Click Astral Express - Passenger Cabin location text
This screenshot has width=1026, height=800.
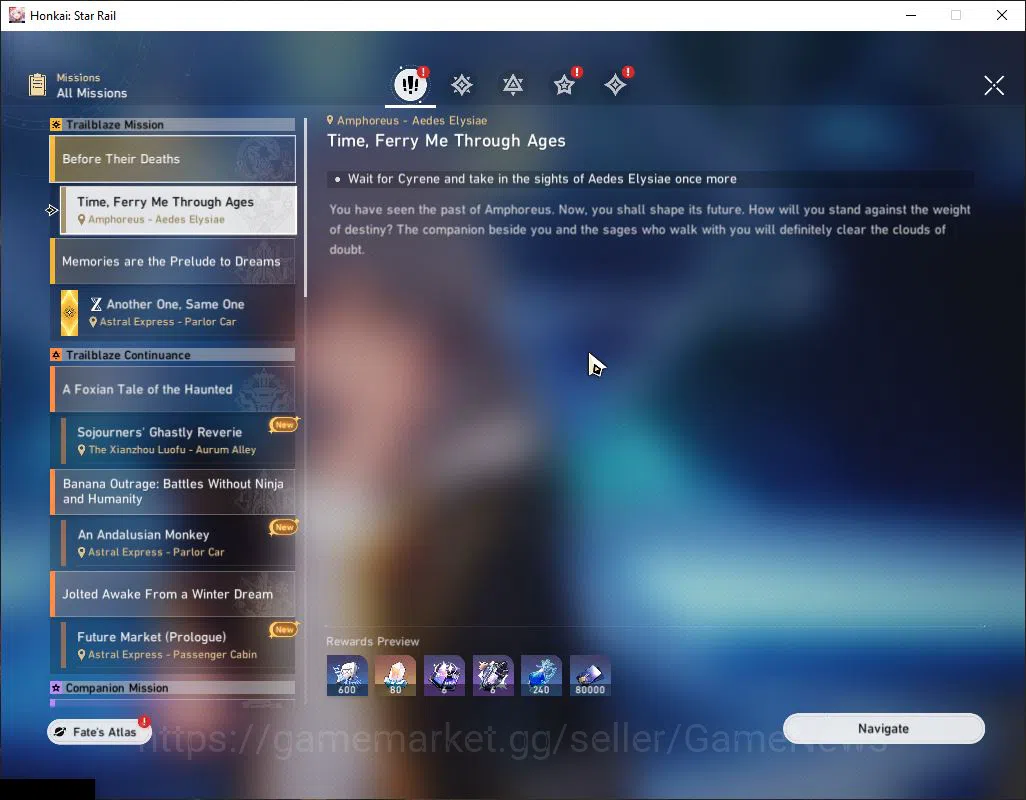click(173, 654)
